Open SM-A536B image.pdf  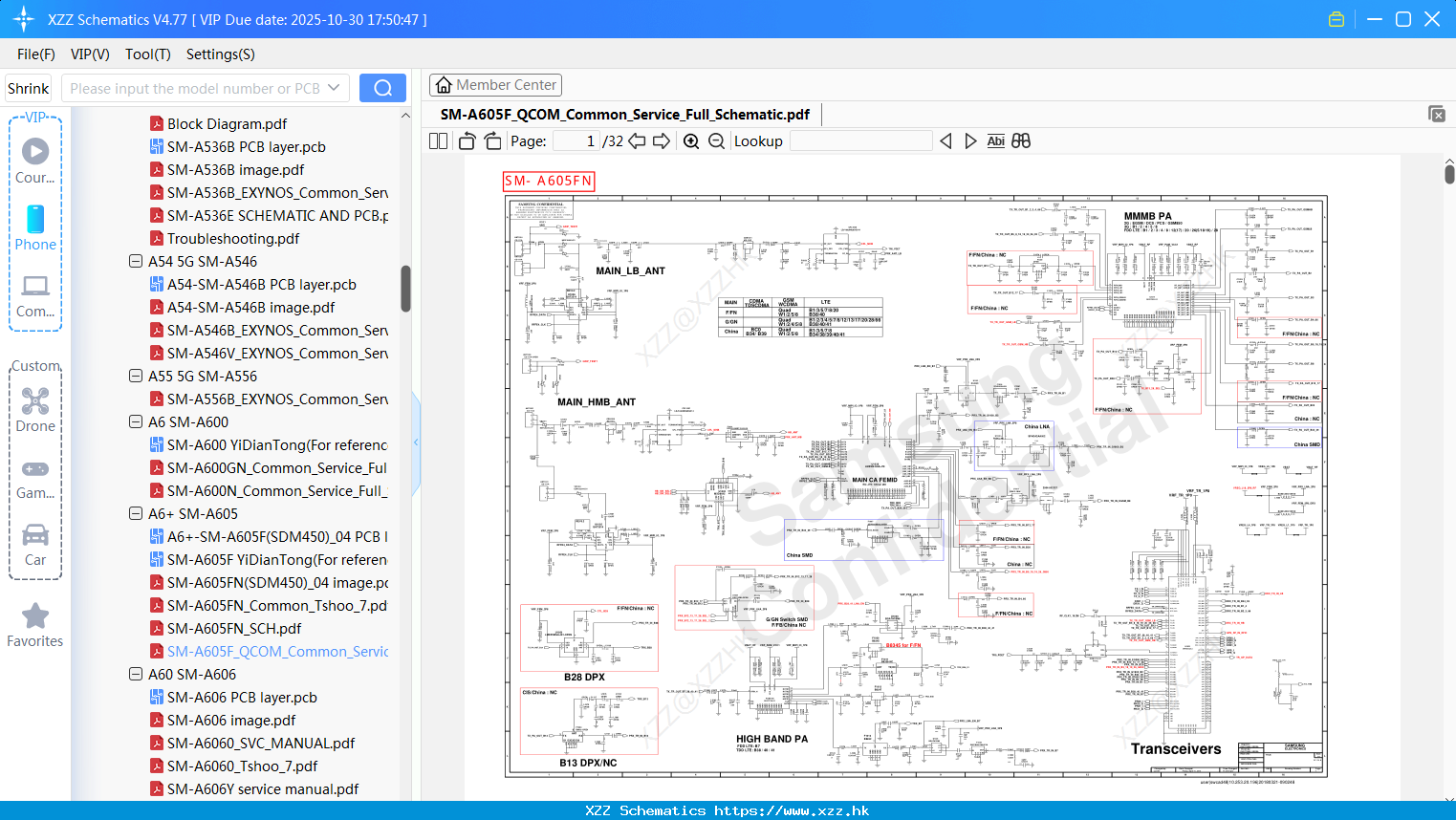pos(227,169)
